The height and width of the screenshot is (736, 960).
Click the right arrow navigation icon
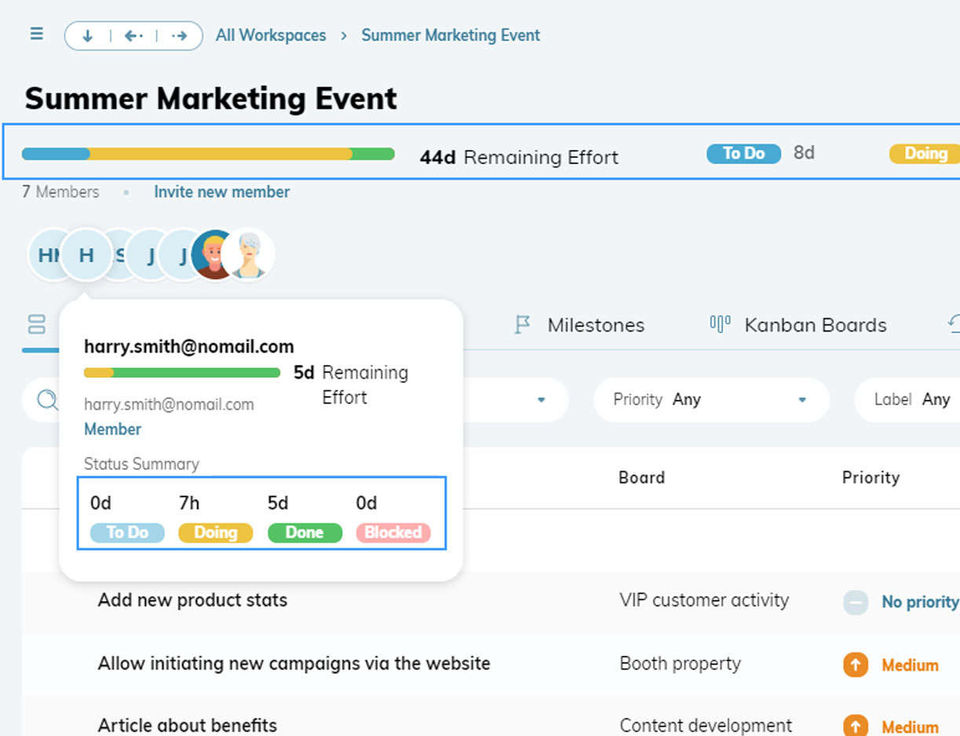[x=180, y=36]
